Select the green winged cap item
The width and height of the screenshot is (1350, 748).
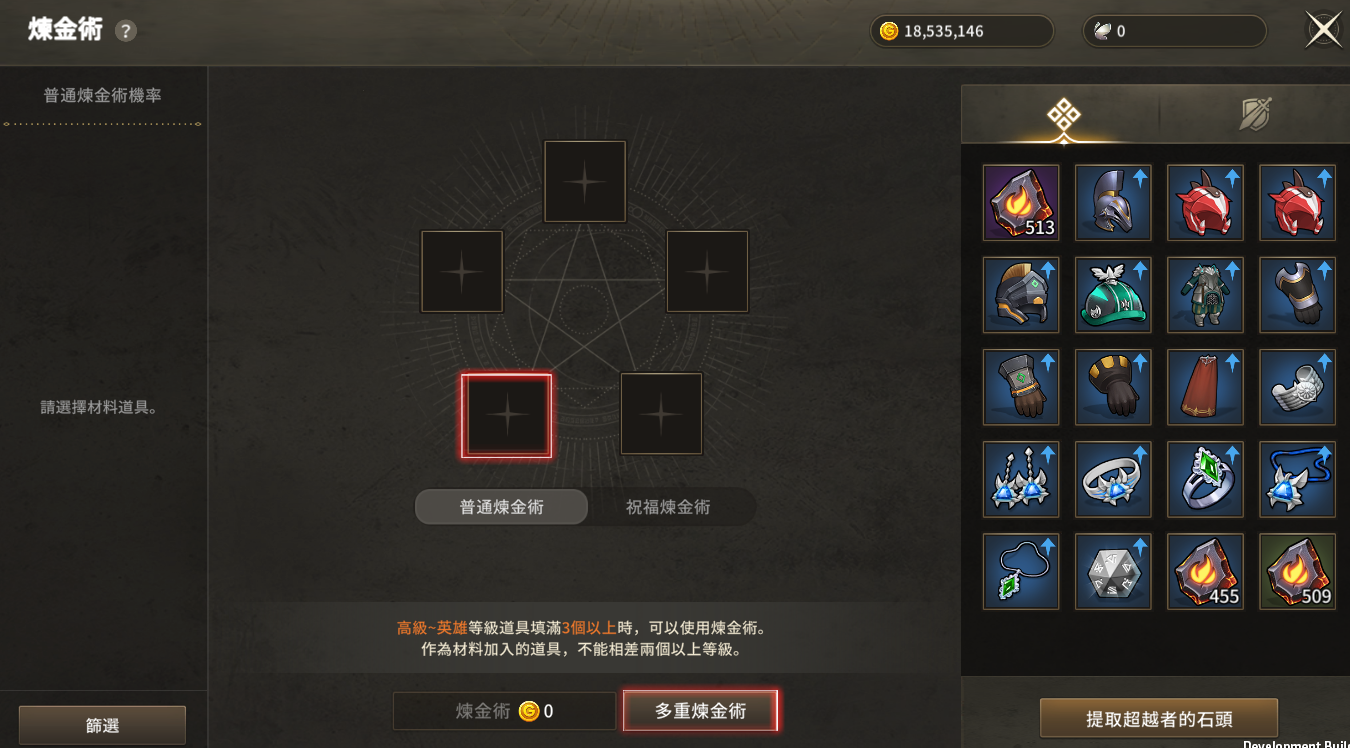[x=1113, y=295]
